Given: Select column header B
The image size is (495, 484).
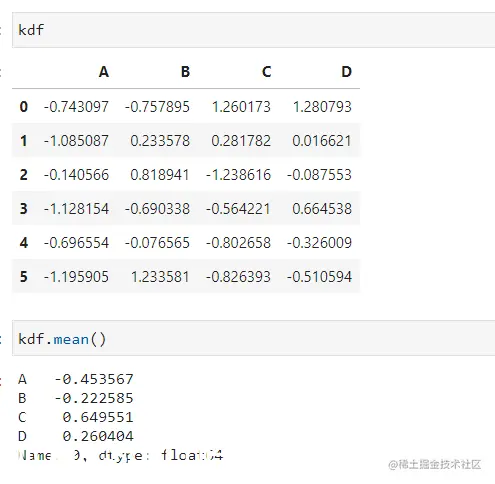Looking at the screenshot, I should [x=185, y=72].
